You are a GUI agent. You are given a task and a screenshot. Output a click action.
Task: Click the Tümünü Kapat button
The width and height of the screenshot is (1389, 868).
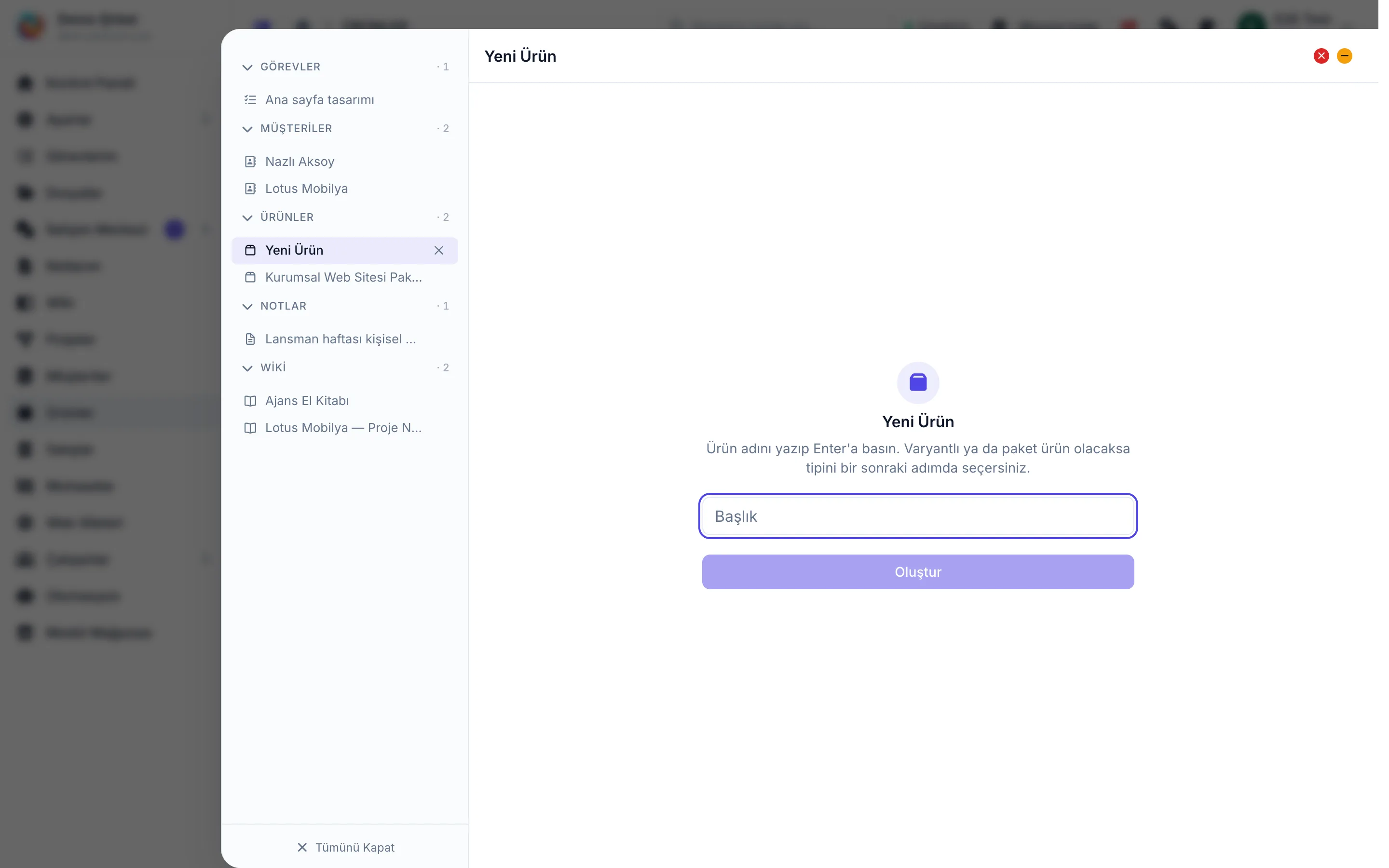pyautogui.click(x=345, y=847)
